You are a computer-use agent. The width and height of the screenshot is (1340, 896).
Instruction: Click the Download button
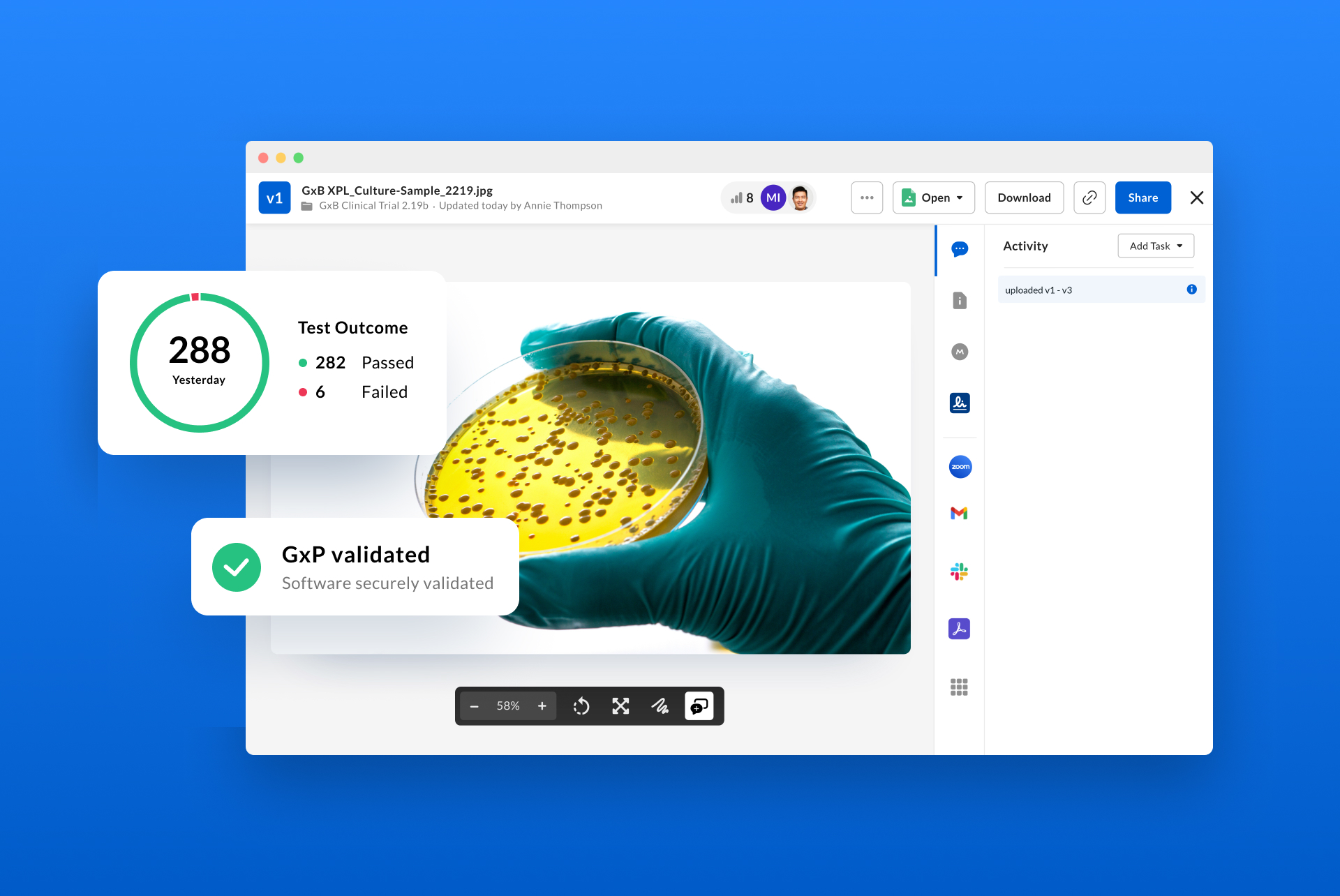tap(1024, 198)
